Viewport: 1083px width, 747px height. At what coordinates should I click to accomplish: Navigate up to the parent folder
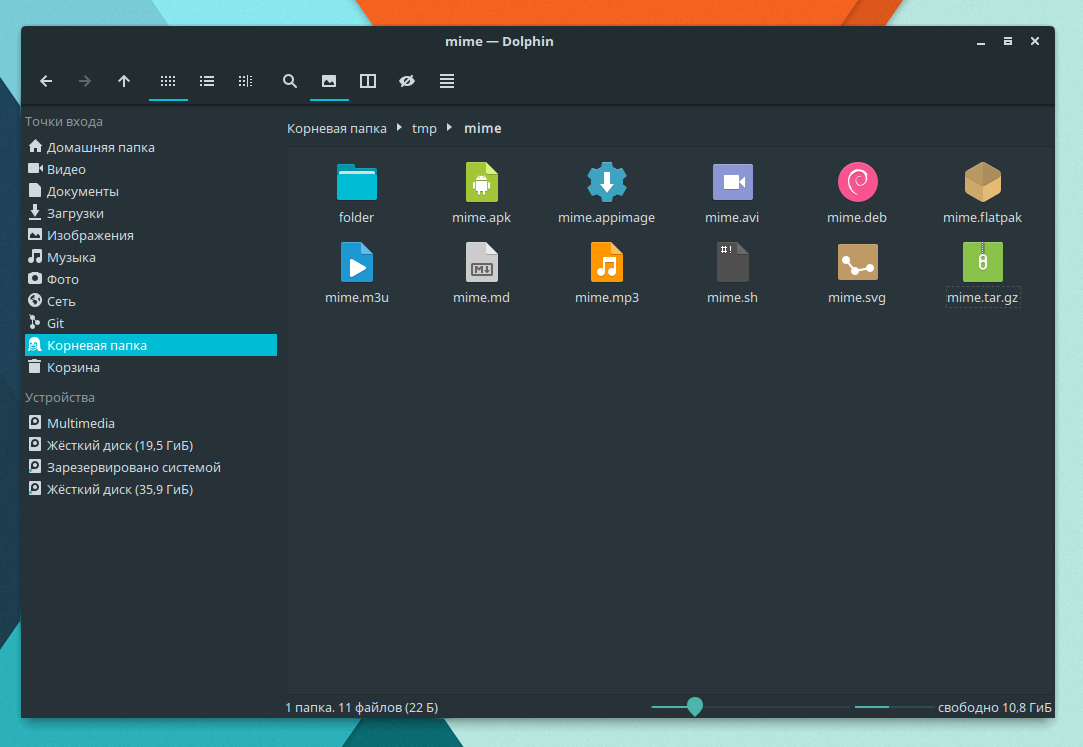[x=124, y=81]
